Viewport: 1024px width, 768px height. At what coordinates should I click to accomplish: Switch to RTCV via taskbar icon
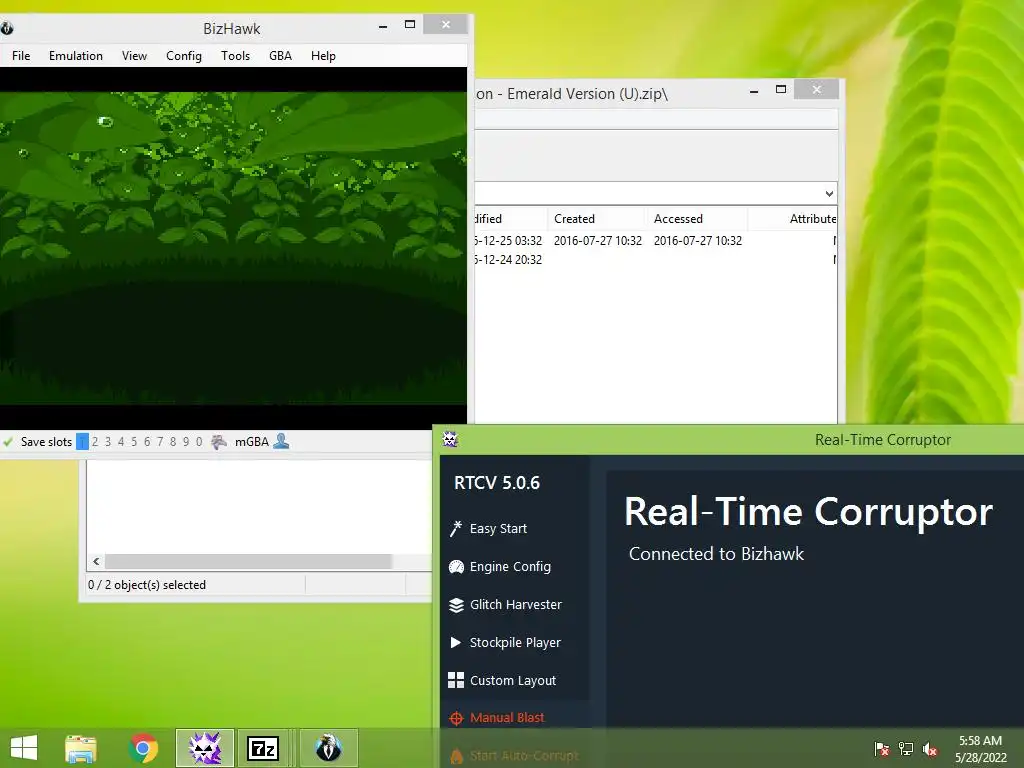tap(204, 748)
